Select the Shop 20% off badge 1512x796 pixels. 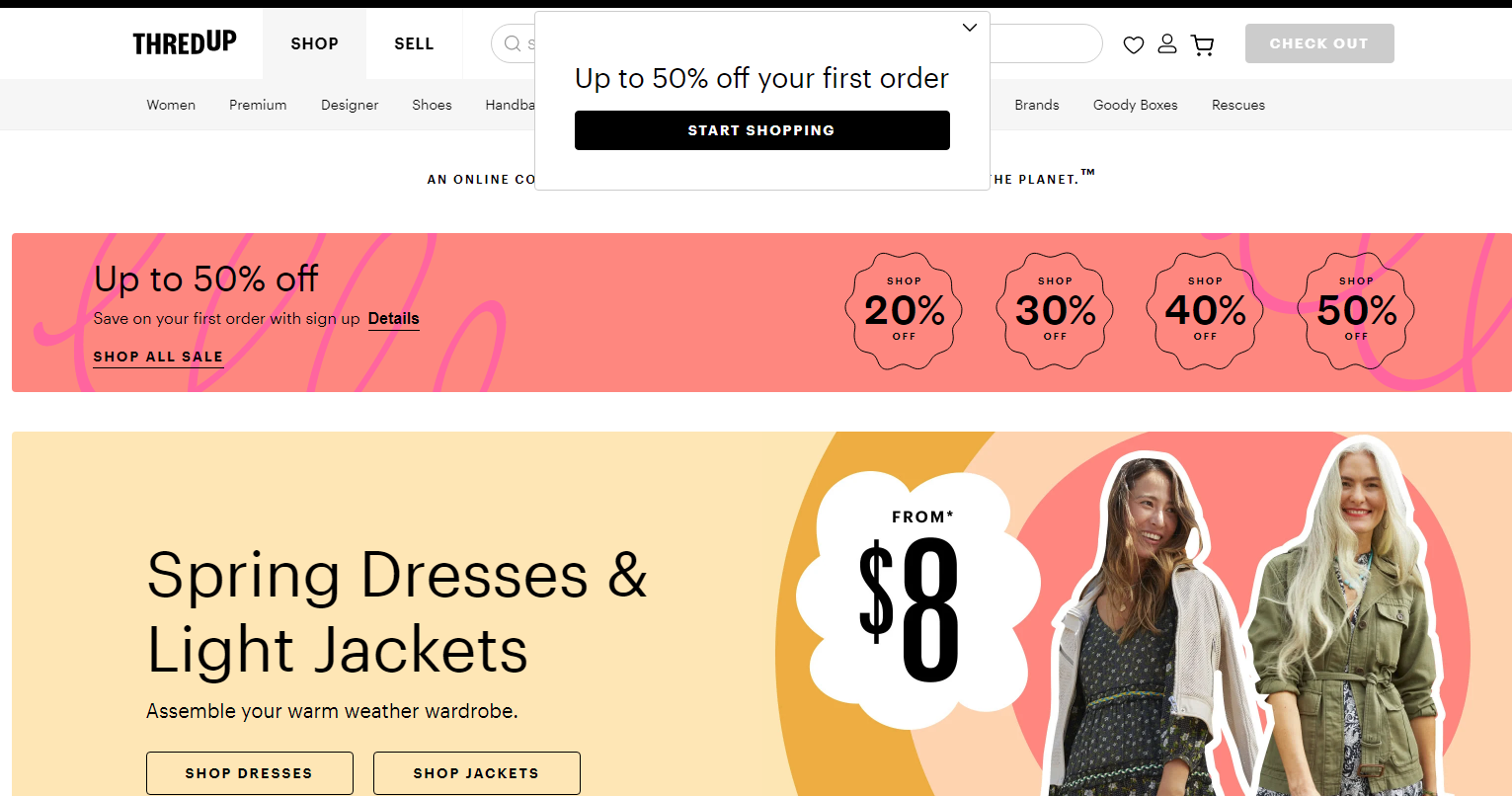click(904, 311)
